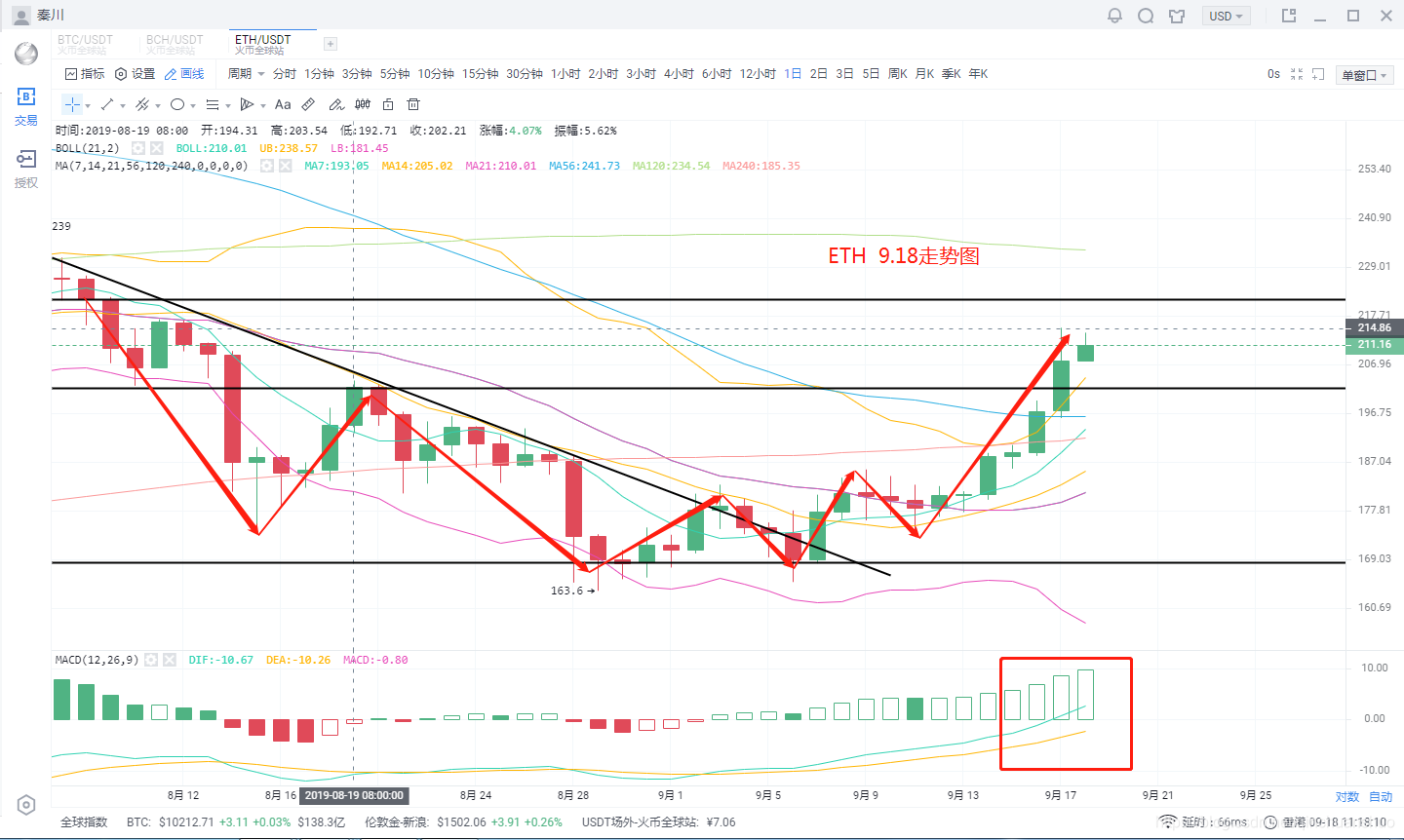The image size is (1404, 840).
Task: Open MA indicator settings gear
Action: click(266, 166)
